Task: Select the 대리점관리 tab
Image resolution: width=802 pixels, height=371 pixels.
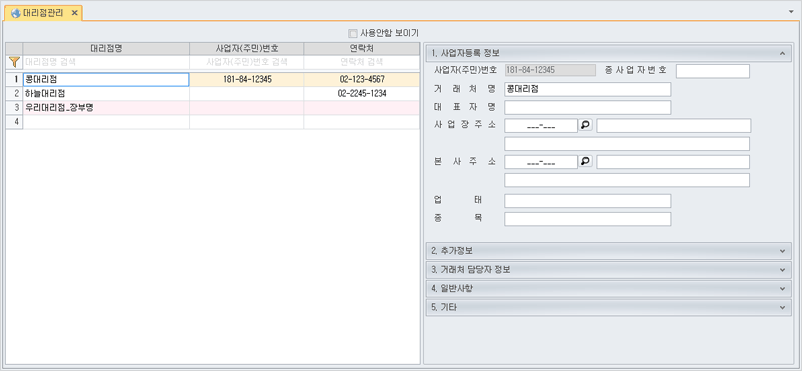Action: (x=43, y=13)
